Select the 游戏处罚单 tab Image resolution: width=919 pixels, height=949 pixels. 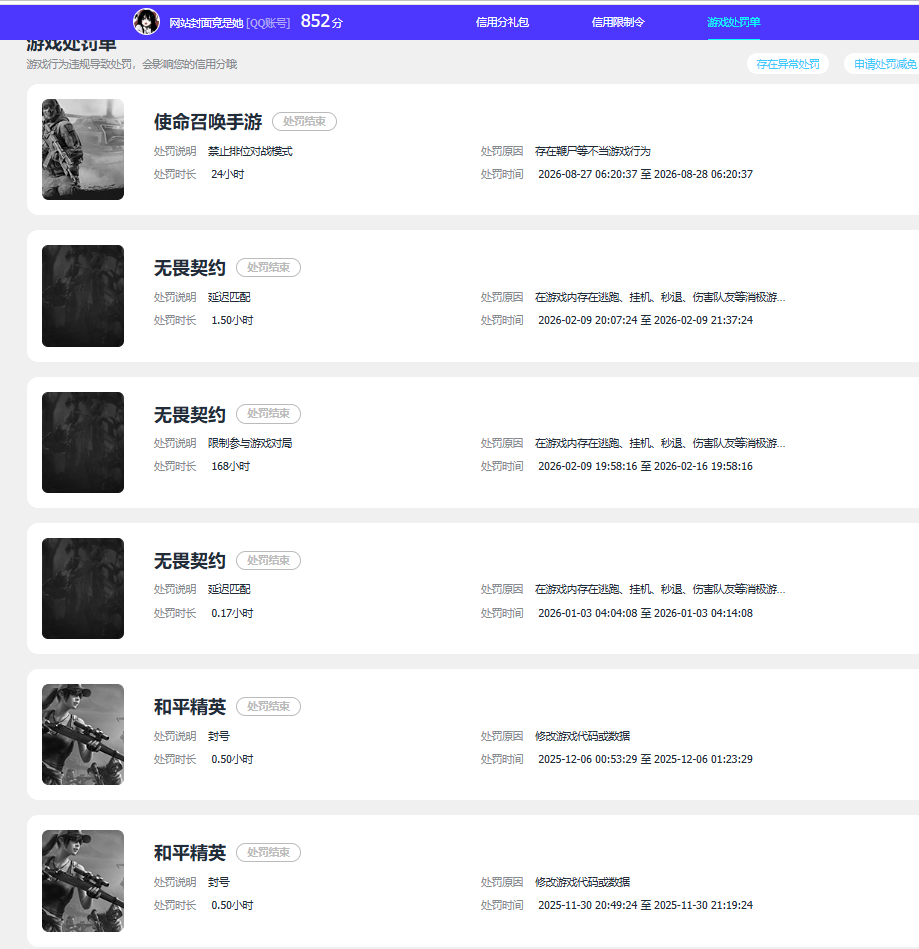(734, 22)
